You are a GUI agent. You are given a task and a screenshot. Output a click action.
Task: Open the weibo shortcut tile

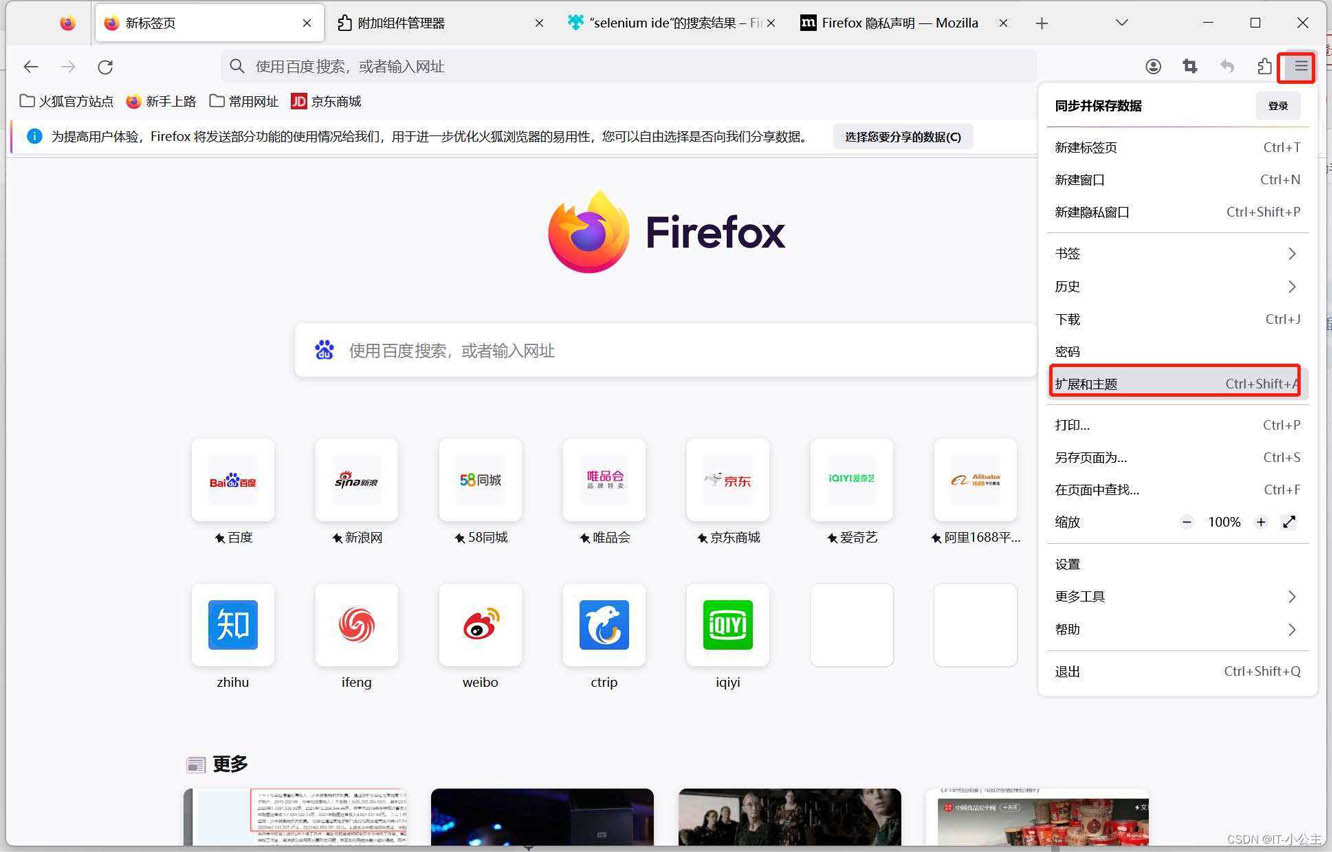click(x=480, y=625)
